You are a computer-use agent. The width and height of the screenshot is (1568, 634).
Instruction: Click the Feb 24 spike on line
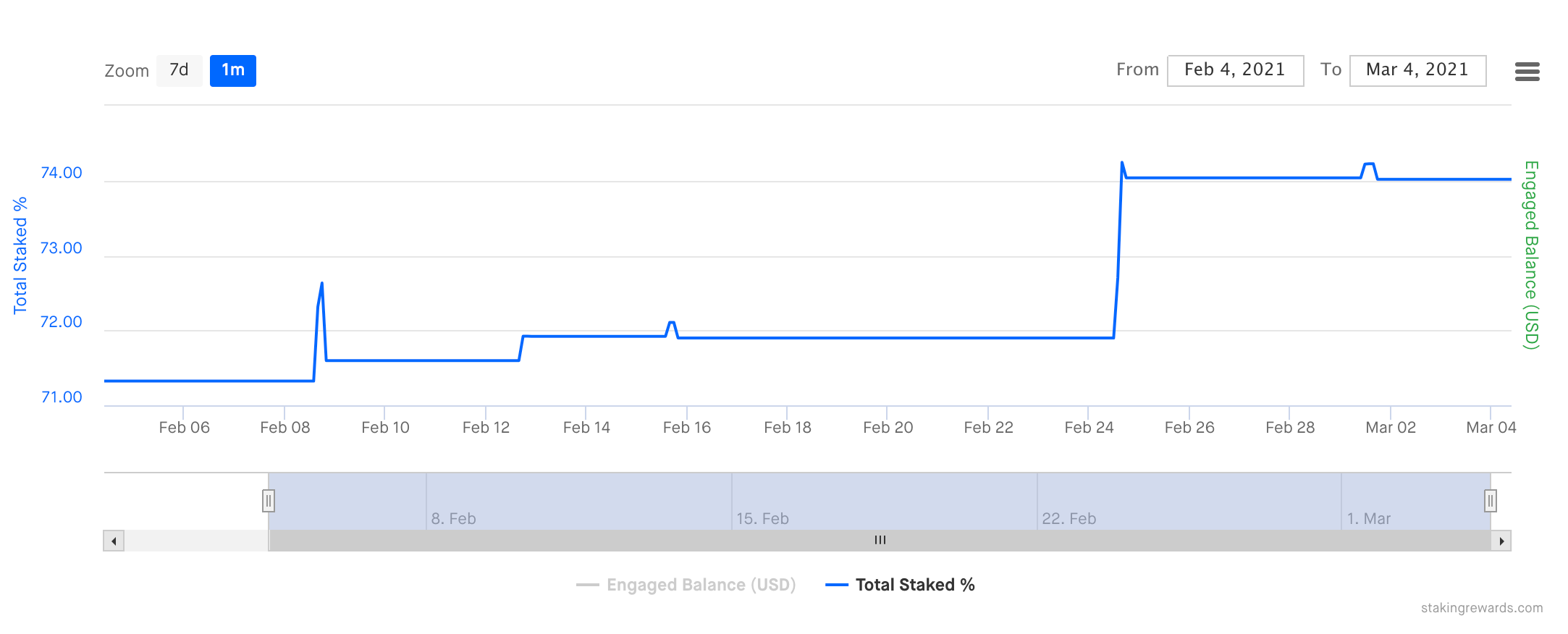(x=1122, y=163)
